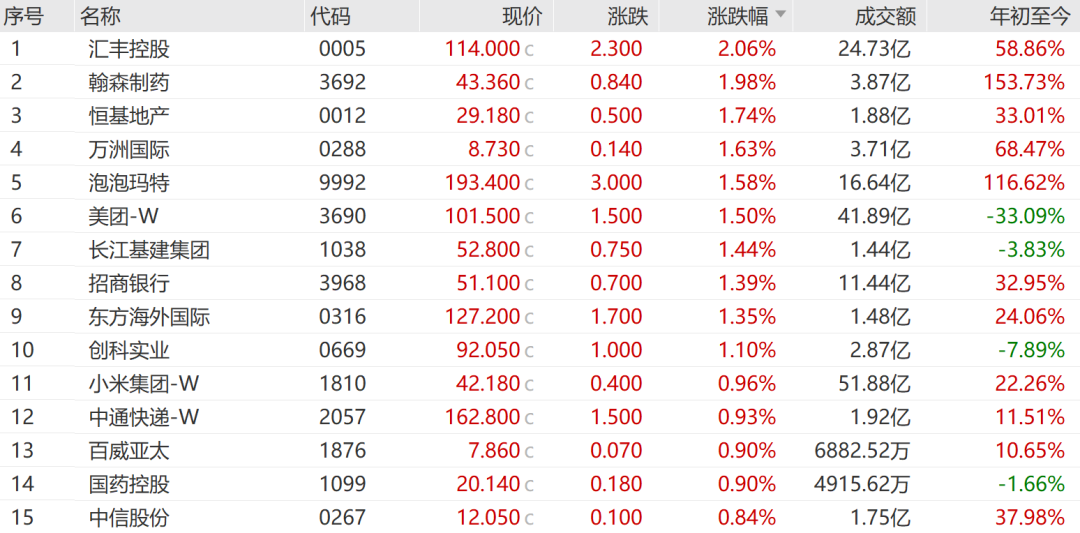The image size is (1080, 533).
Task: Click the 涨跌 column header
Action: [627, 15]
